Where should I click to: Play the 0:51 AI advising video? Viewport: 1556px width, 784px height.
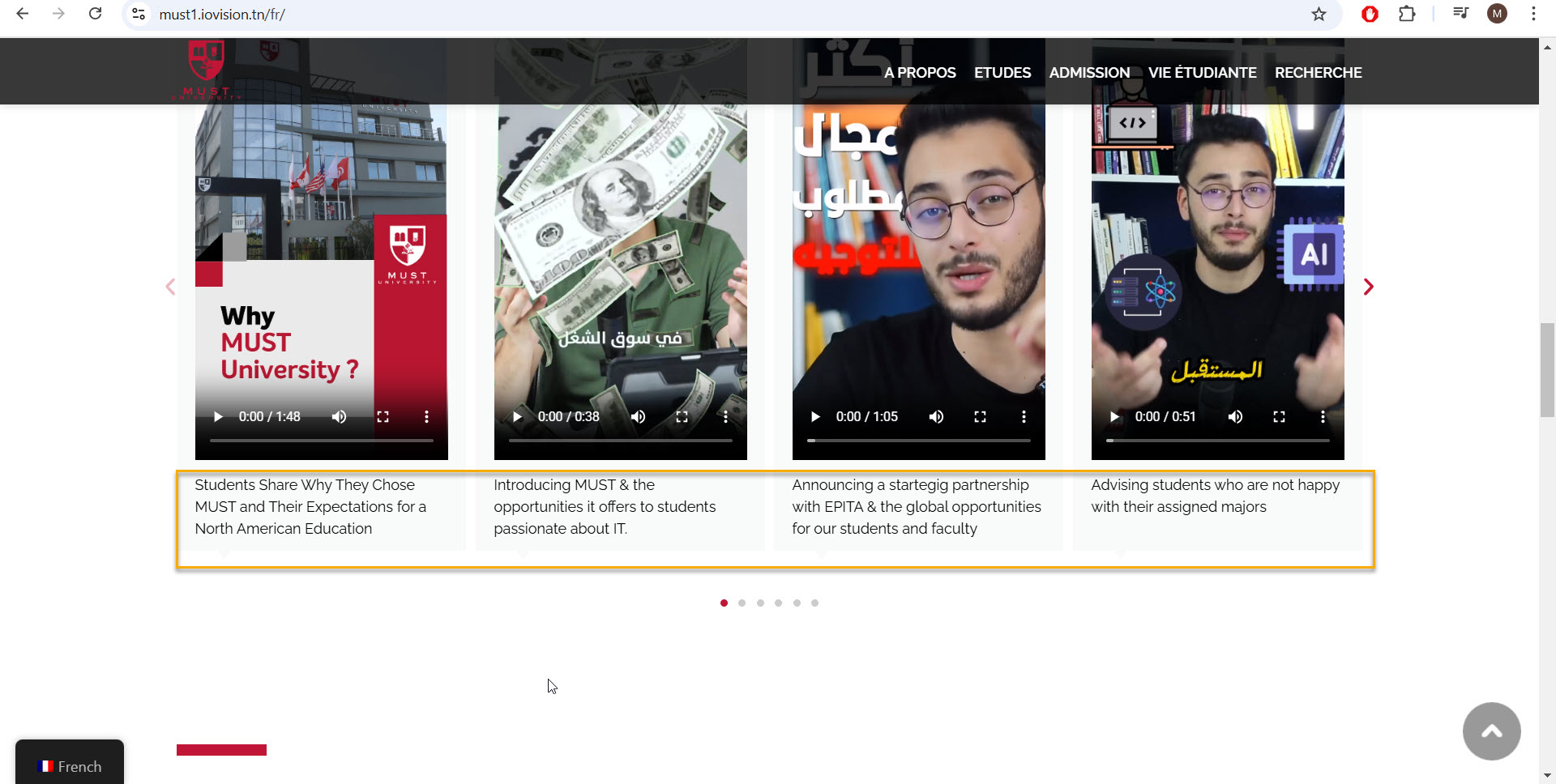[x=1114, y=416]
